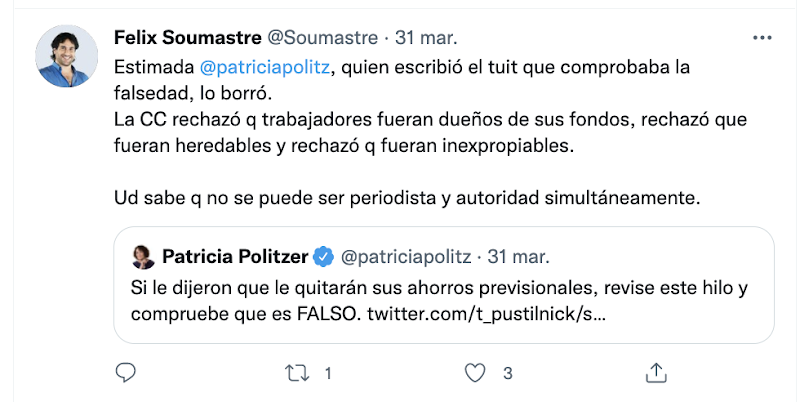Screen dimensions: 800x402
Task: Click the @patriciapolitz handle in quoted tweet
Action: point(406,257)
